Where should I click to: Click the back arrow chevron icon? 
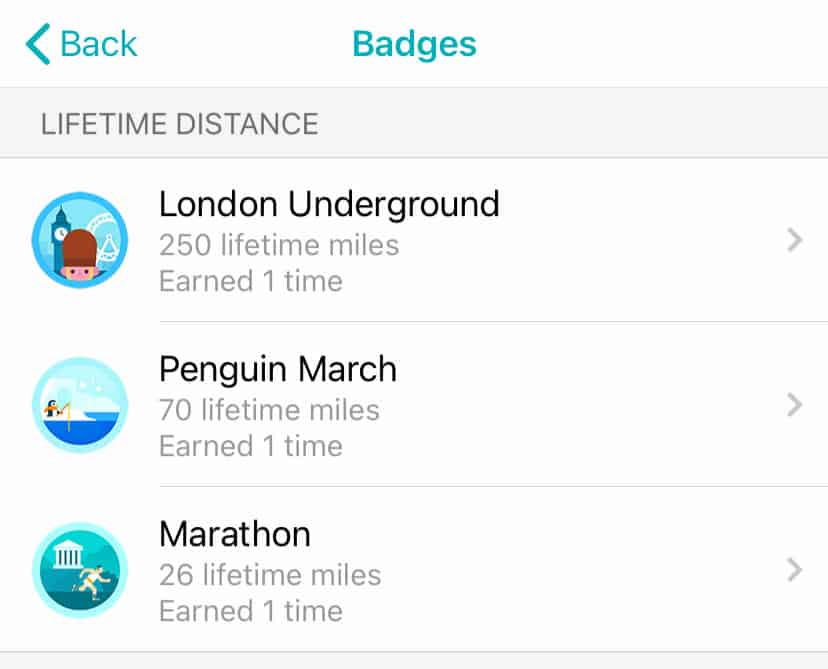point(38,44)
